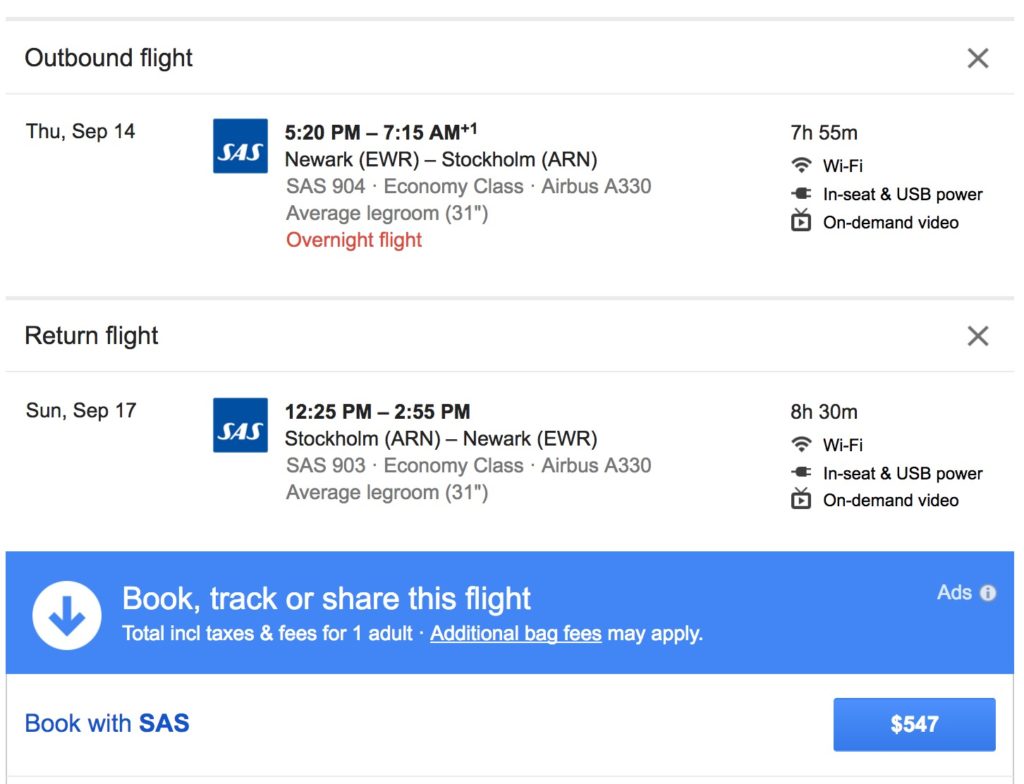
Task: Click return on-demand video icon
Action: tap(801, 500)
